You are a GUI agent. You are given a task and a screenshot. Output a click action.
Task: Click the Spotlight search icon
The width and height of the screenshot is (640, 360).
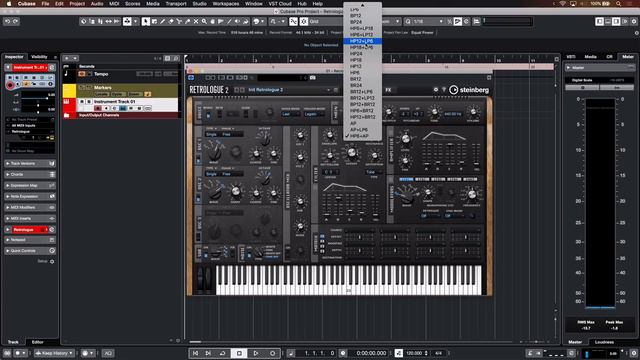tap(619, 4)
